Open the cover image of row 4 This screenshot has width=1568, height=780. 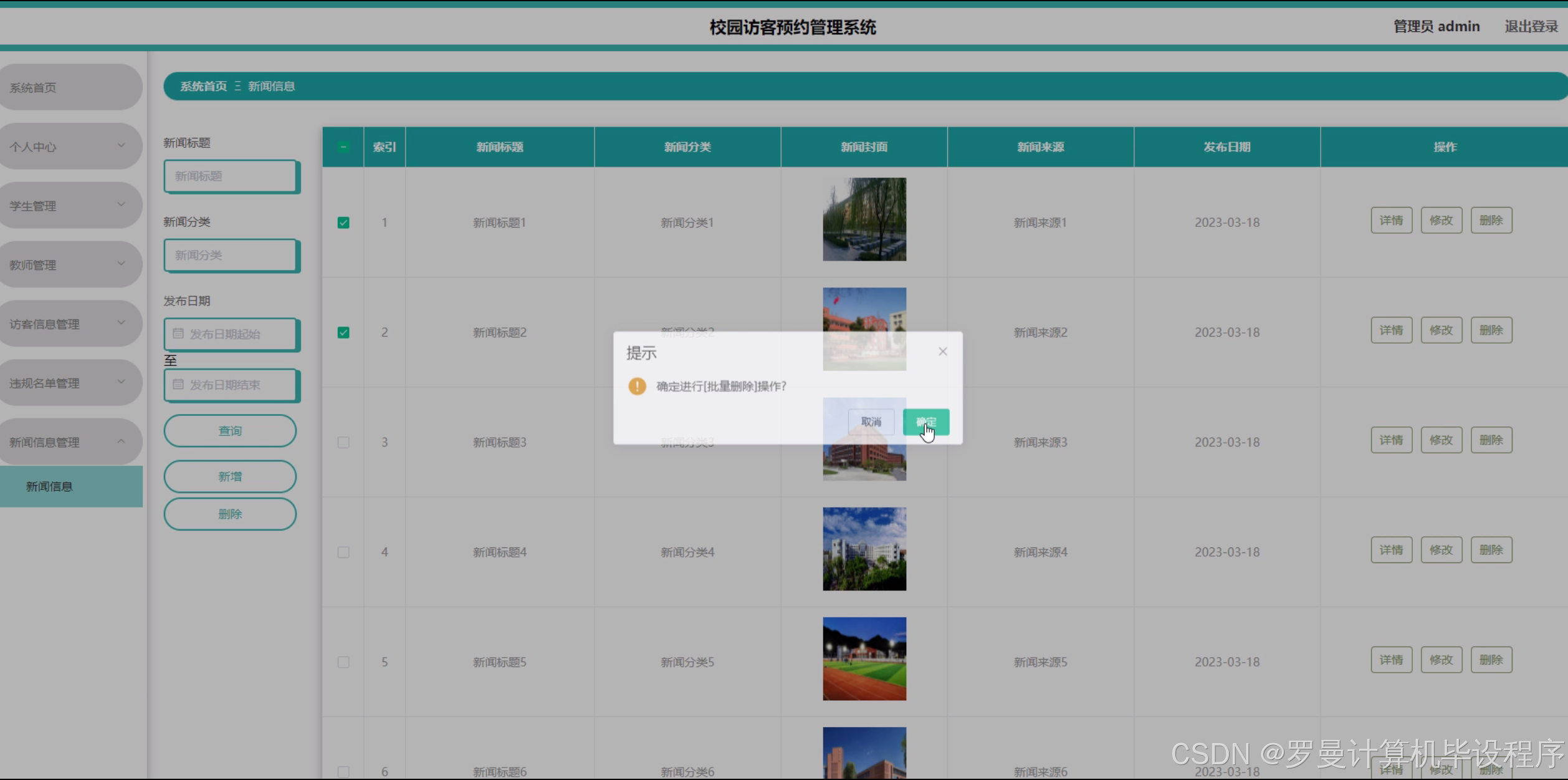click(864, 549)
